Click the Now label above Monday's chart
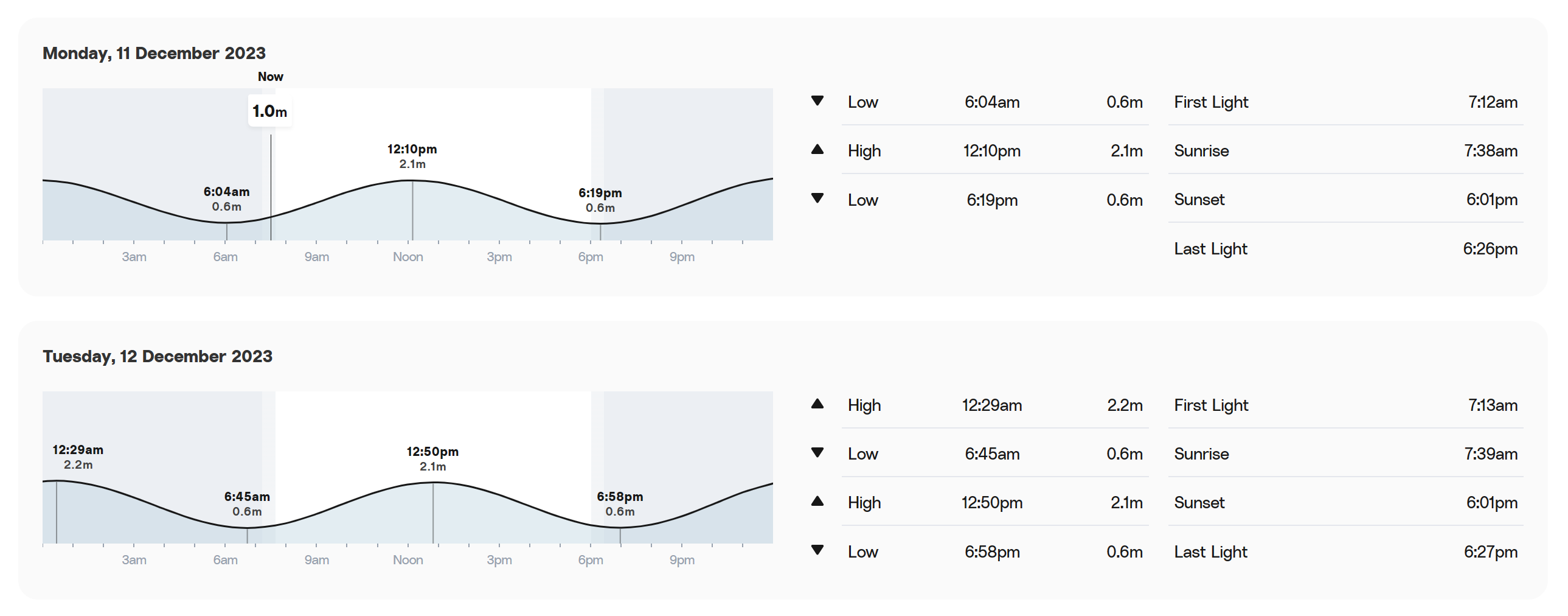Image resolution: width=1568 pixels, height=616 pixels. pyautogui.click(x=270, y=77)
